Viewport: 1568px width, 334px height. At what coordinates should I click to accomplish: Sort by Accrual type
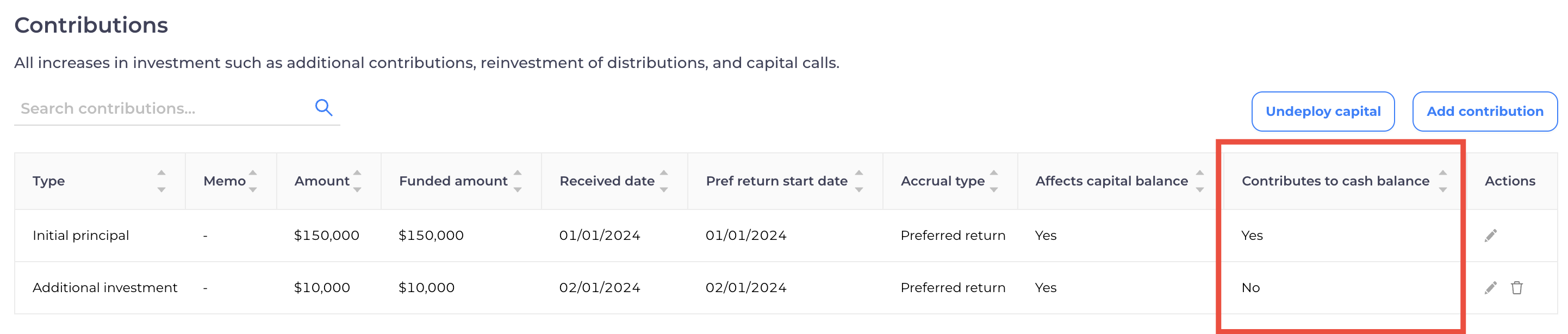click(x=993, y=181)
